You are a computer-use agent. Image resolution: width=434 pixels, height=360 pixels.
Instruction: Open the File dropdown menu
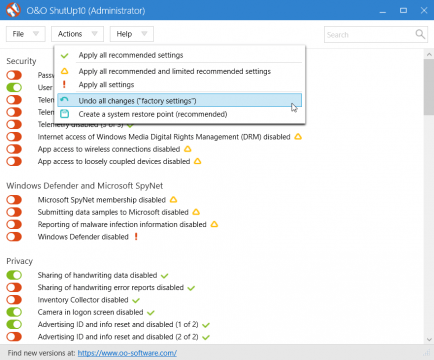pyautogui.click(x=26, y=34)
